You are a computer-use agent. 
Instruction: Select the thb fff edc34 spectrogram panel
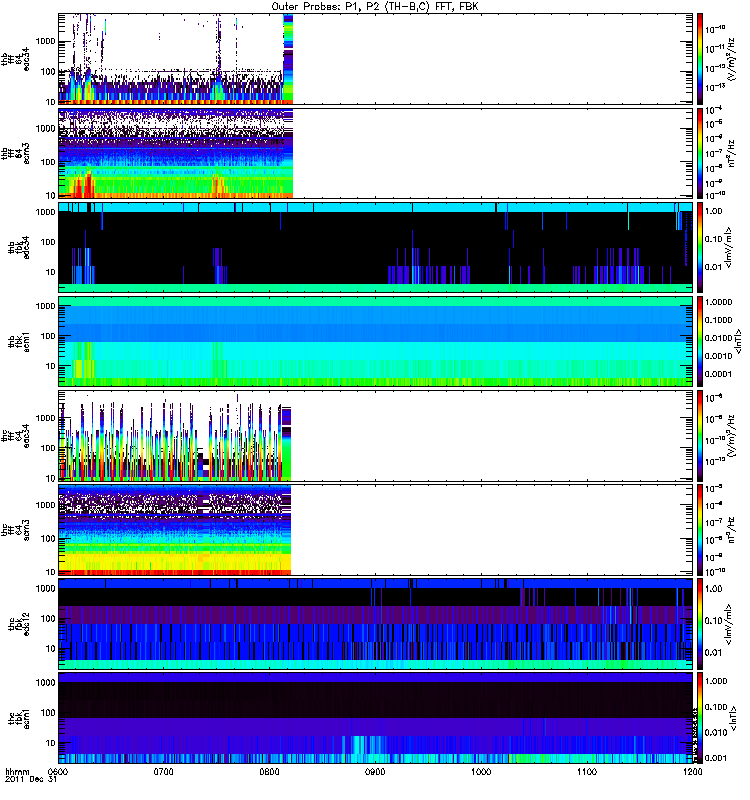pos(376,59)
